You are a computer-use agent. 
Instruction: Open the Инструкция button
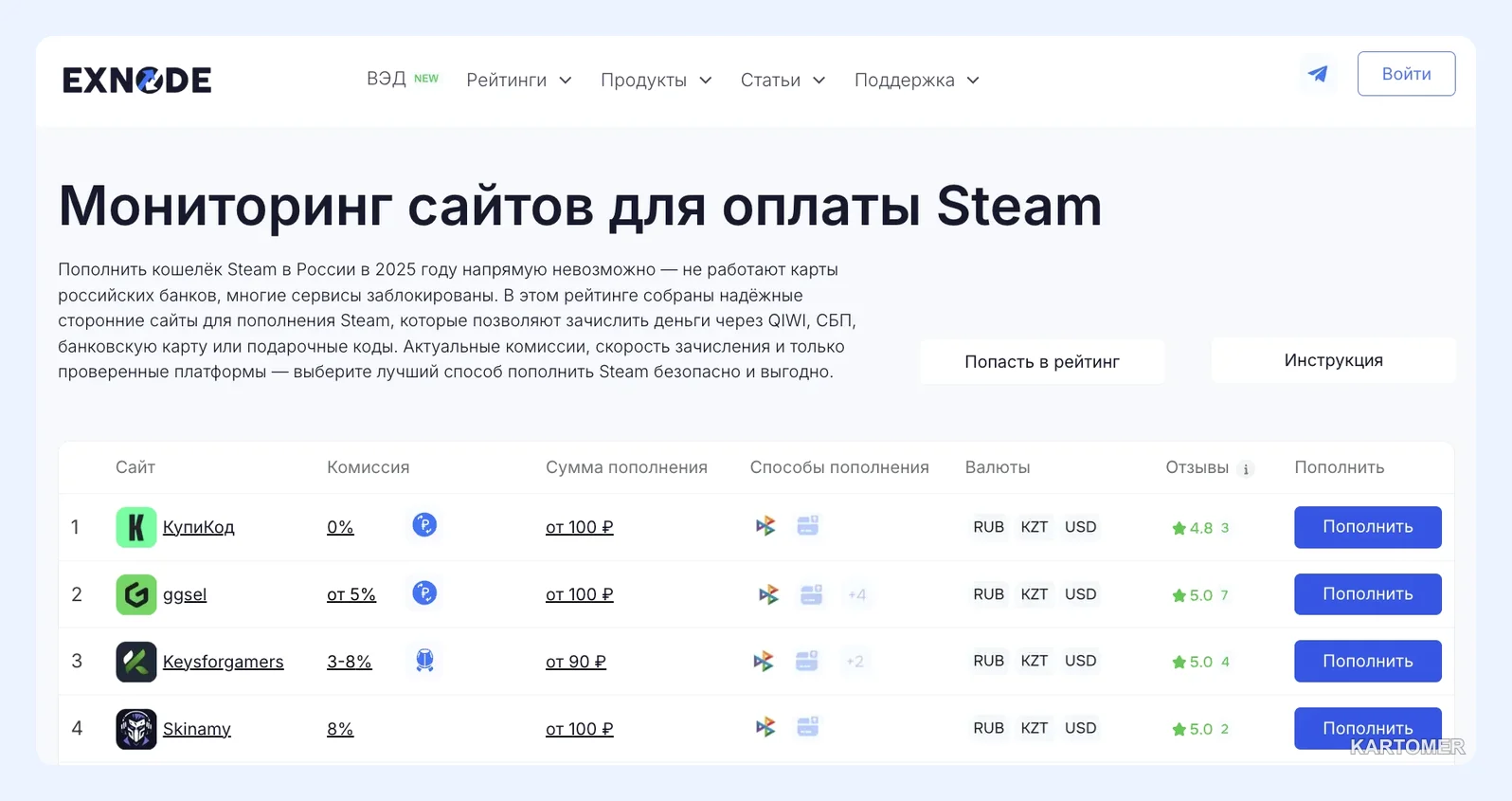[x=1333, y=360]
